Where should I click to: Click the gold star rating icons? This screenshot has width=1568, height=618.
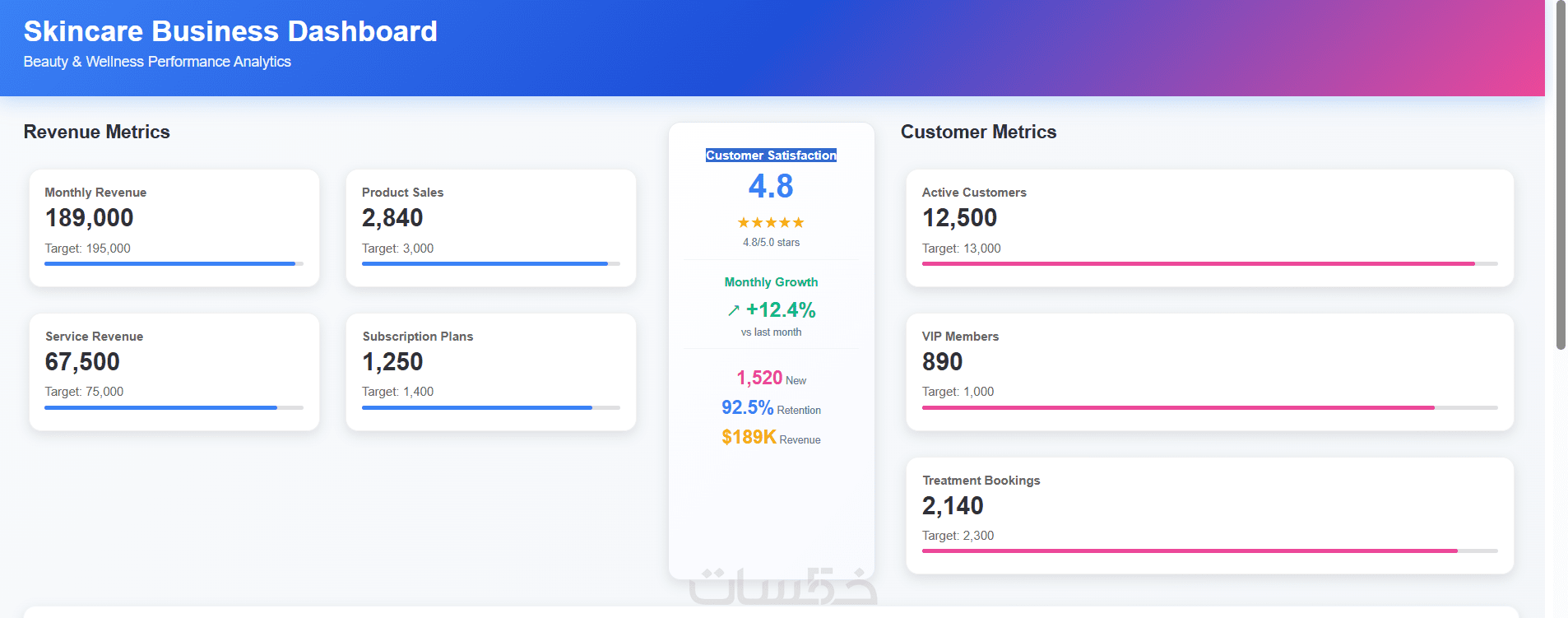[771, 223]
